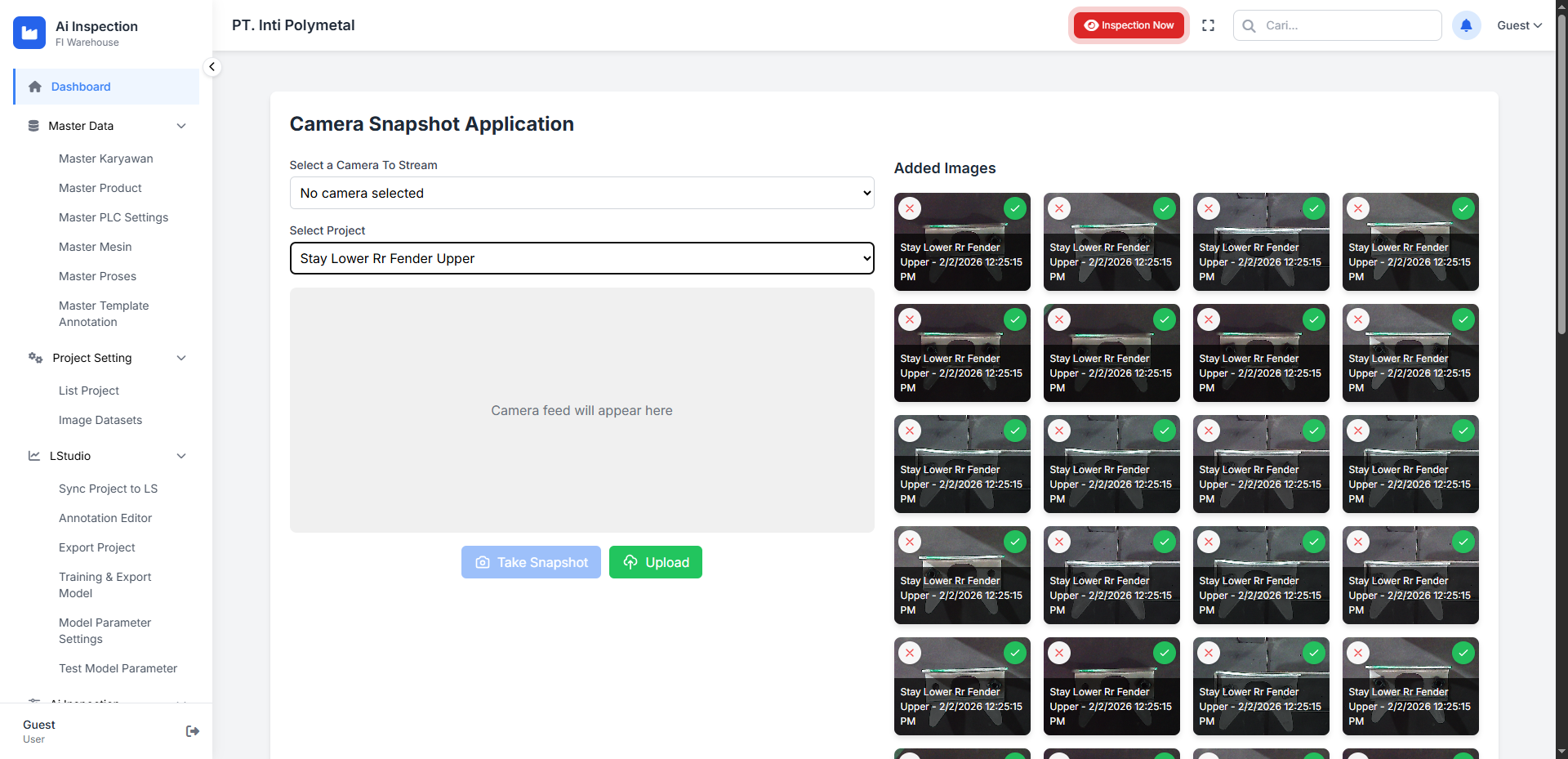1568x759 pixels.
Task: Open List Project
Action: 89,391
